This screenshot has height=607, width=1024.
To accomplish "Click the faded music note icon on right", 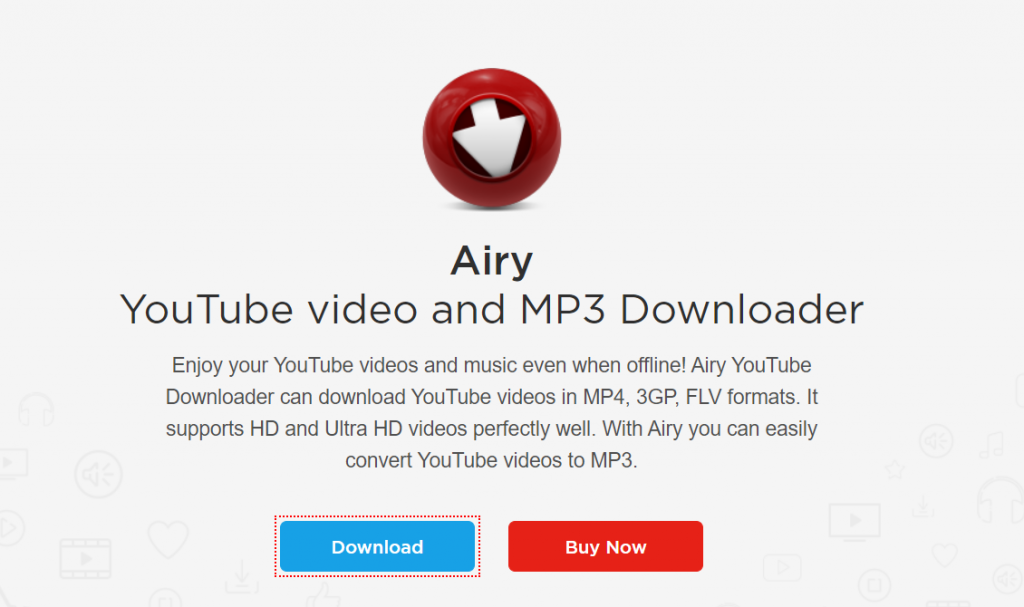I will pos(991,445).
